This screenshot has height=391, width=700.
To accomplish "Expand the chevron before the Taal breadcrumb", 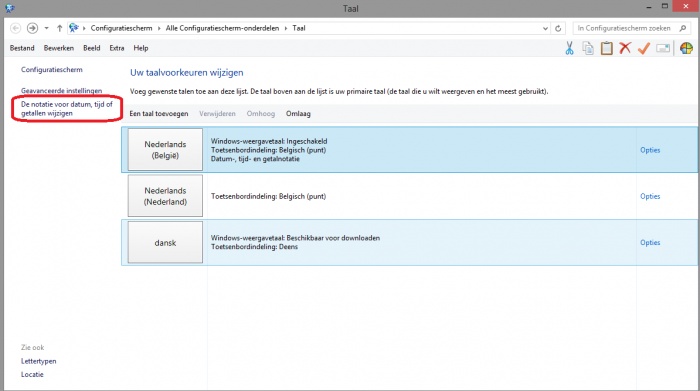I will (x=286, y=28).
